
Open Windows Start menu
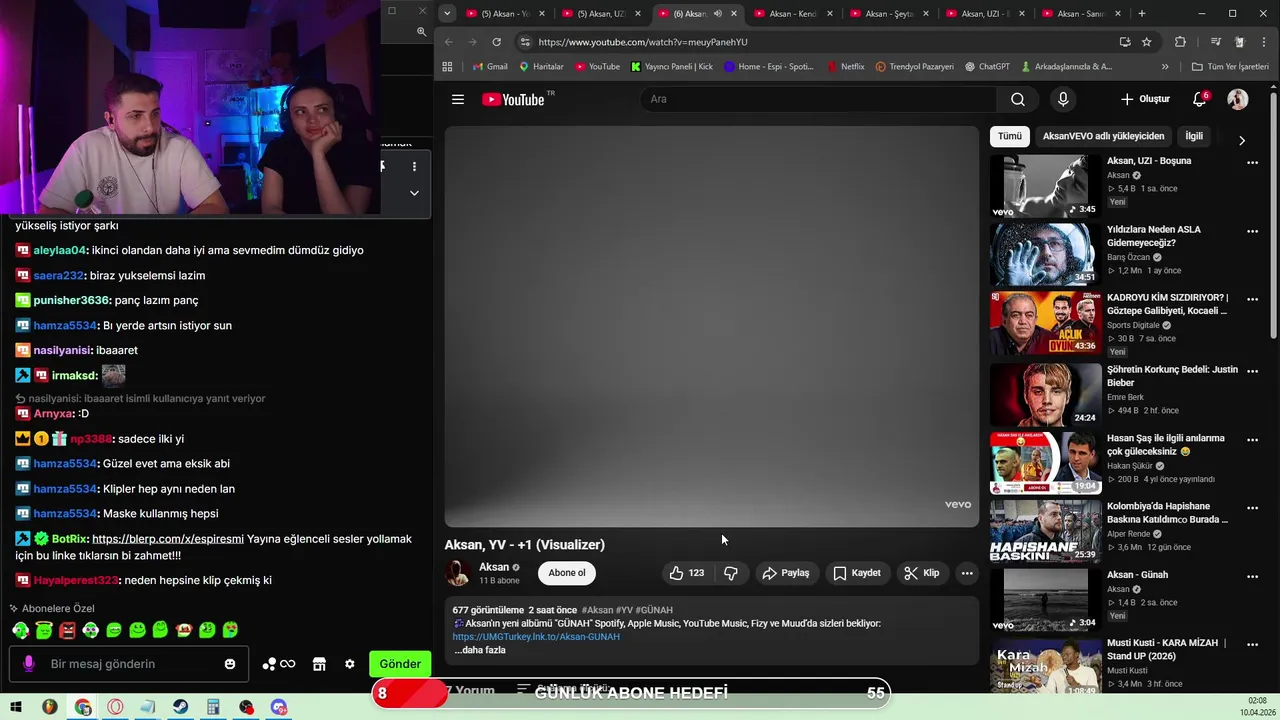(16, 707)
